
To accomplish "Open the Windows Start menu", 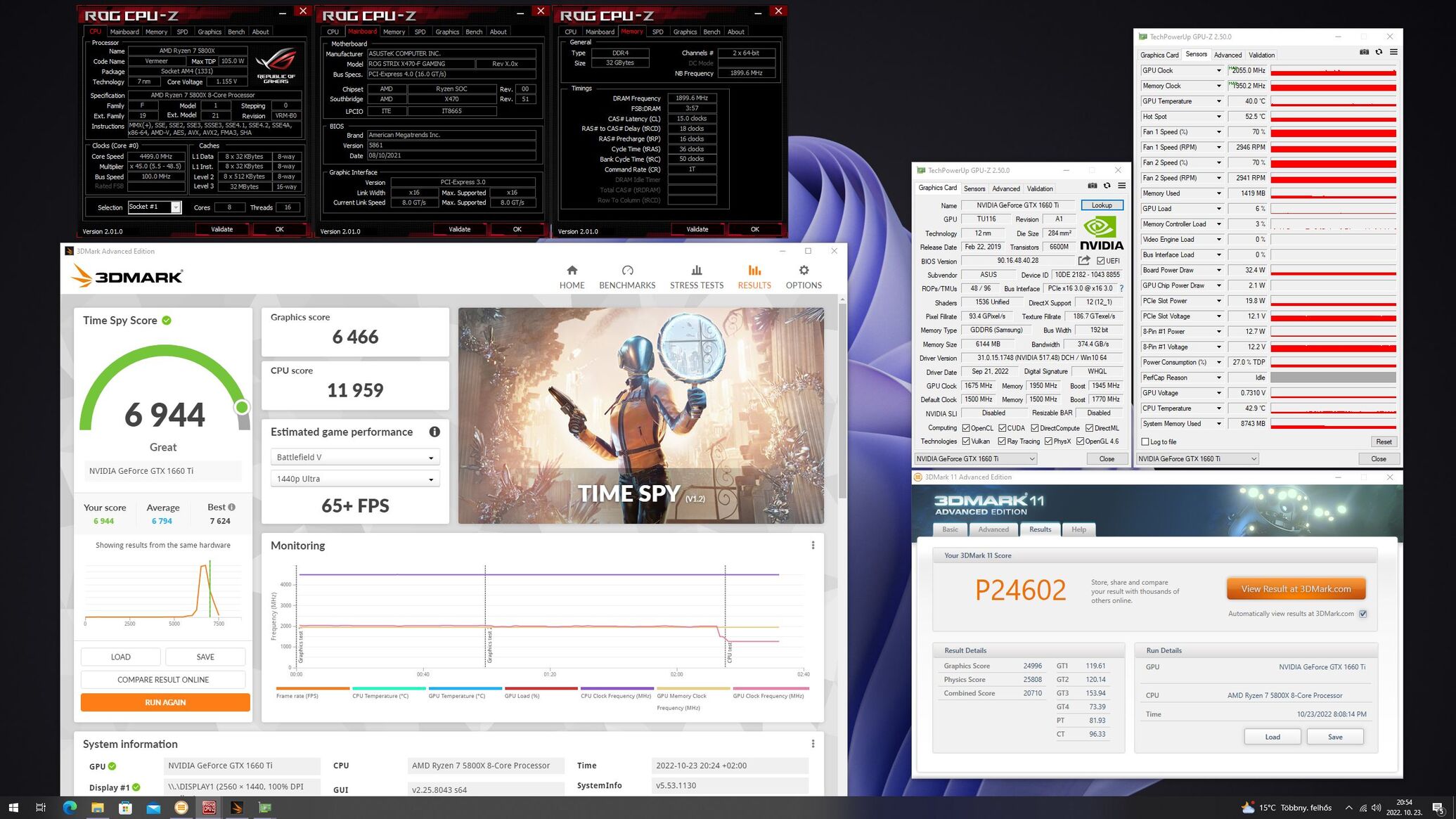I will (x=13, y=807).
